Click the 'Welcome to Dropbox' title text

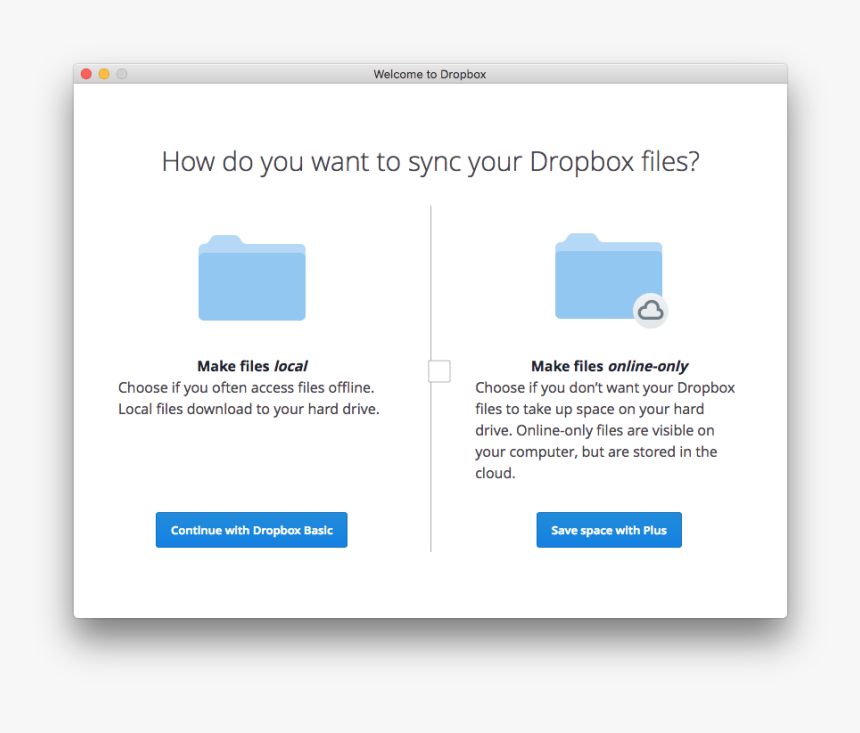[430, 74]
